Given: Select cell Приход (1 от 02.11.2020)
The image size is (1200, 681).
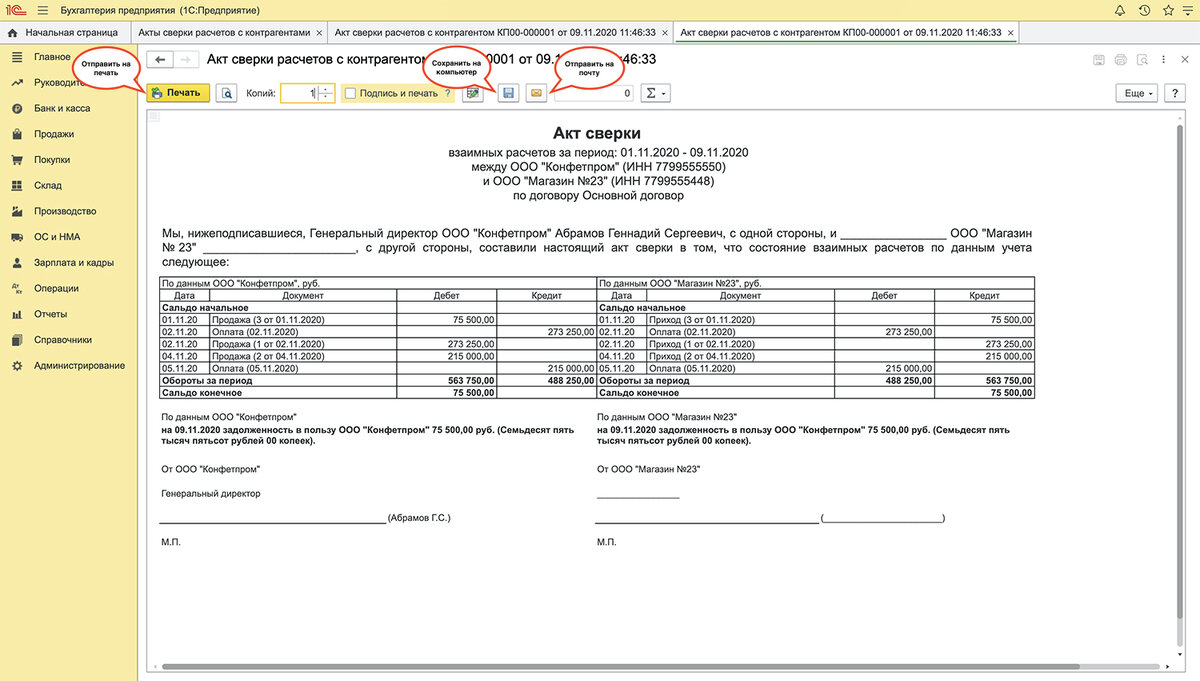Looking at the screenshot, I should pos(740,343).
